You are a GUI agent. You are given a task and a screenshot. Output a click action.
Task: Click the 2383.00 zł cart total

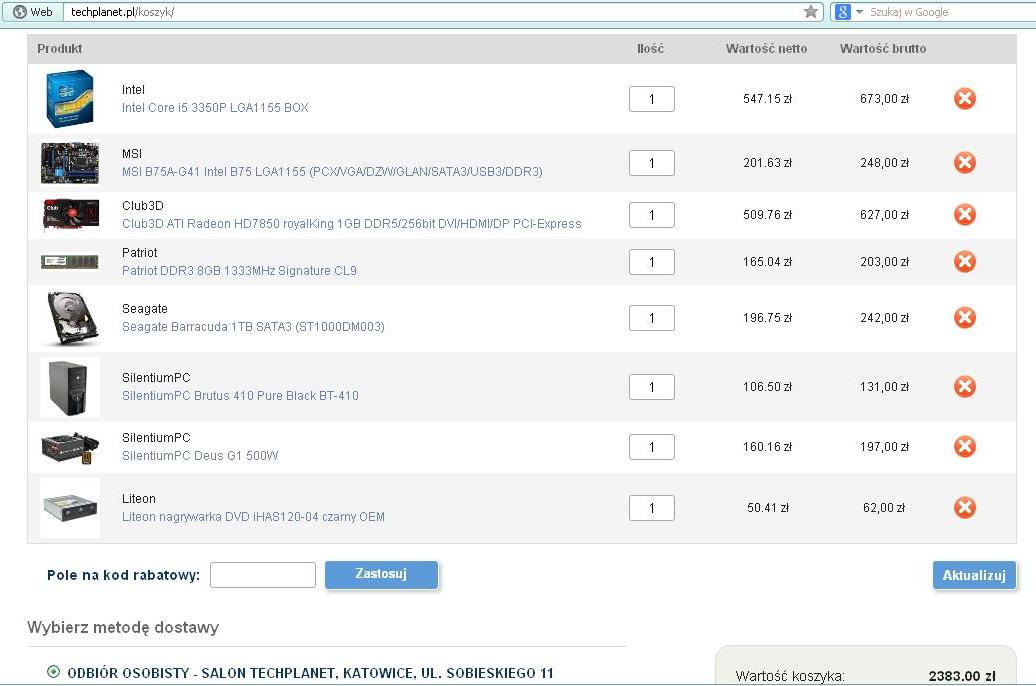point(961,676)
